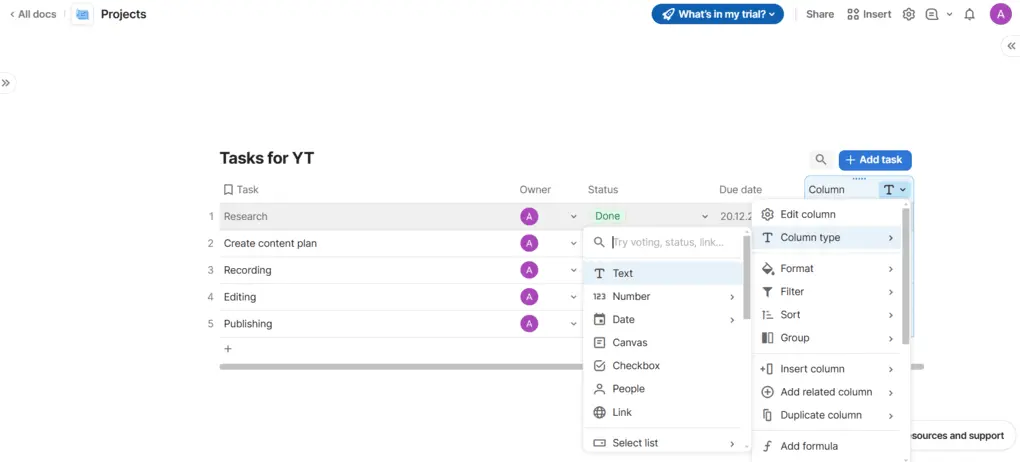
Task: Choose Date column type
Action: pos(663,319)
